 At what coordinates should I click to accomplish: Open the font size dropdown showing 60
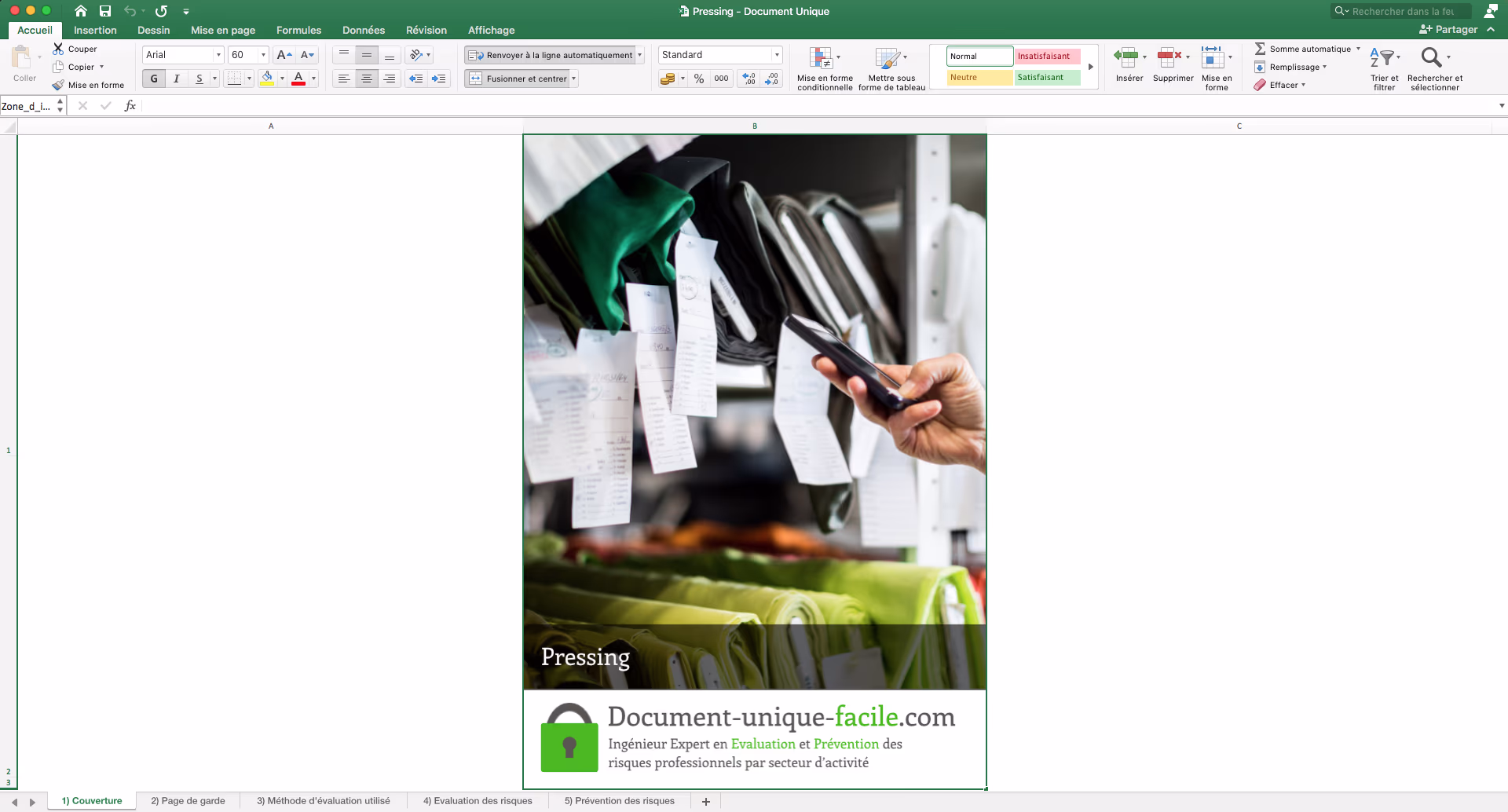pos(263,55)
